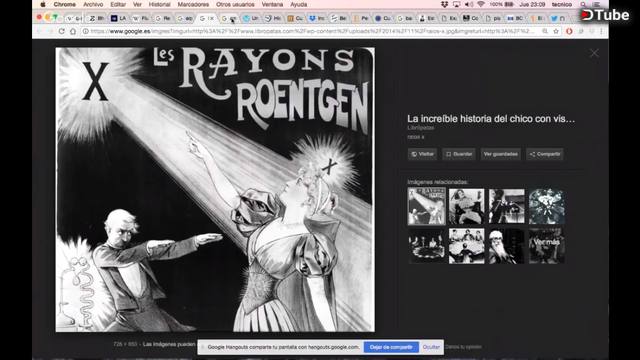
Task: Go forward with the Chrome forward arrow
Action: [50, 31]
